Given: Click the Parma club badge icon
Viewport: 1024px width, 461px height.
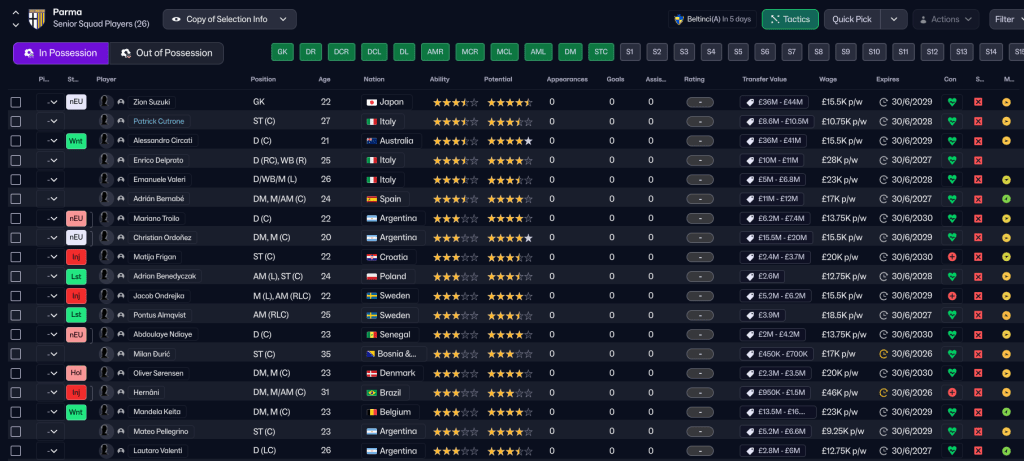Looking at the screenshot, I should pyautogui.click(x=37, y=18).
